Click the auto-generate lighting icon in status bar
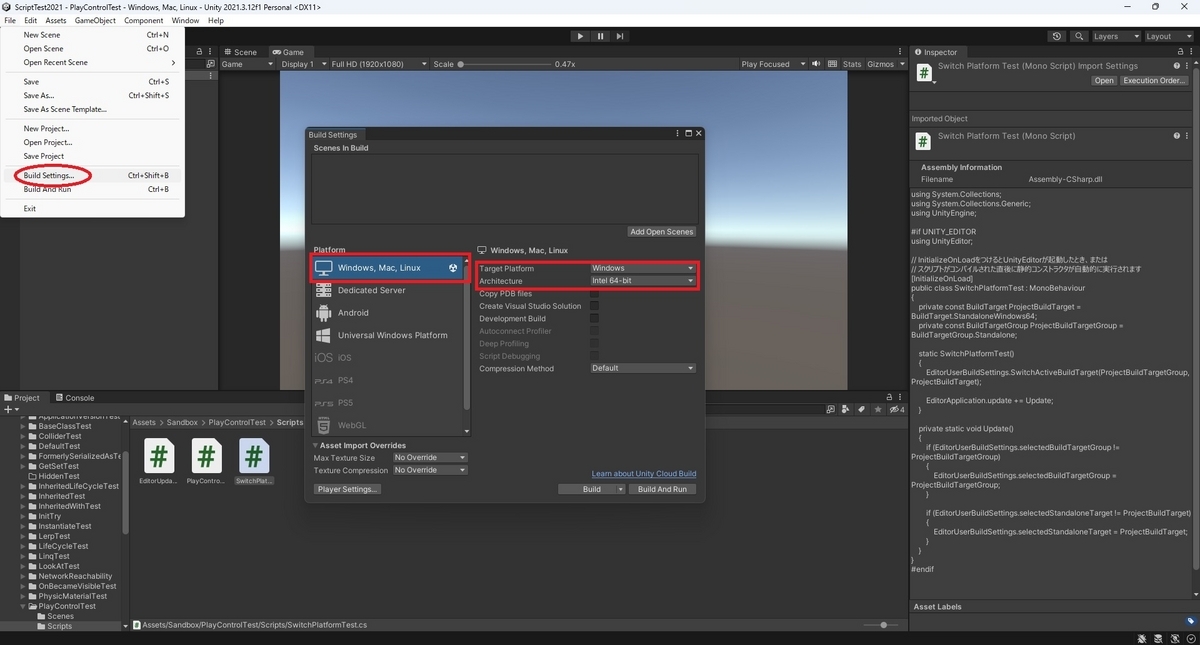 click(x=1174, y=637)
